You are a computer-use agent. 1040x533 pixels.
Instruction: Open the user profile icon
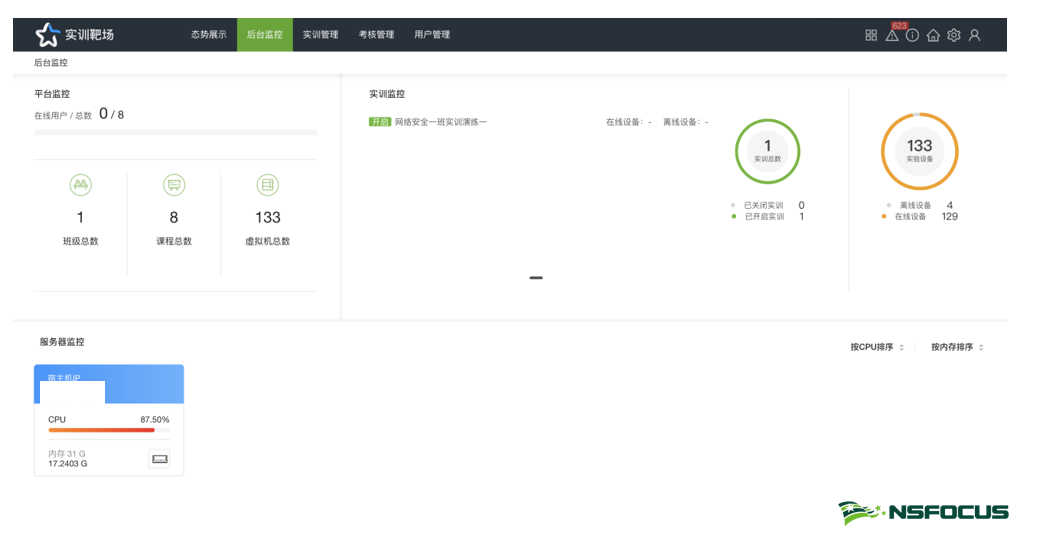pos(975,35)
